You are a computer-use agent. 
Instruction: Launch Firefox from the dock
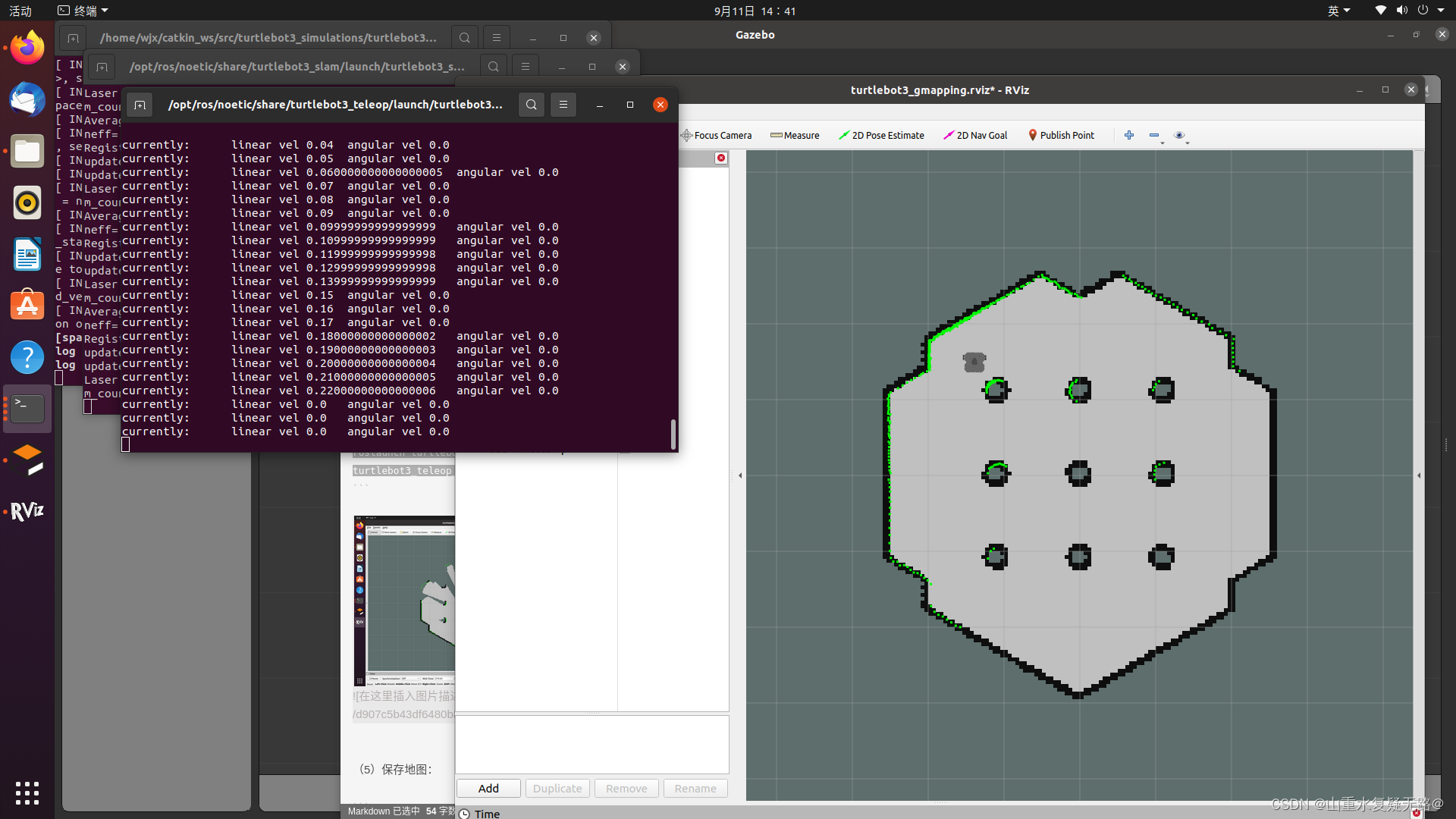coord(27,48)
